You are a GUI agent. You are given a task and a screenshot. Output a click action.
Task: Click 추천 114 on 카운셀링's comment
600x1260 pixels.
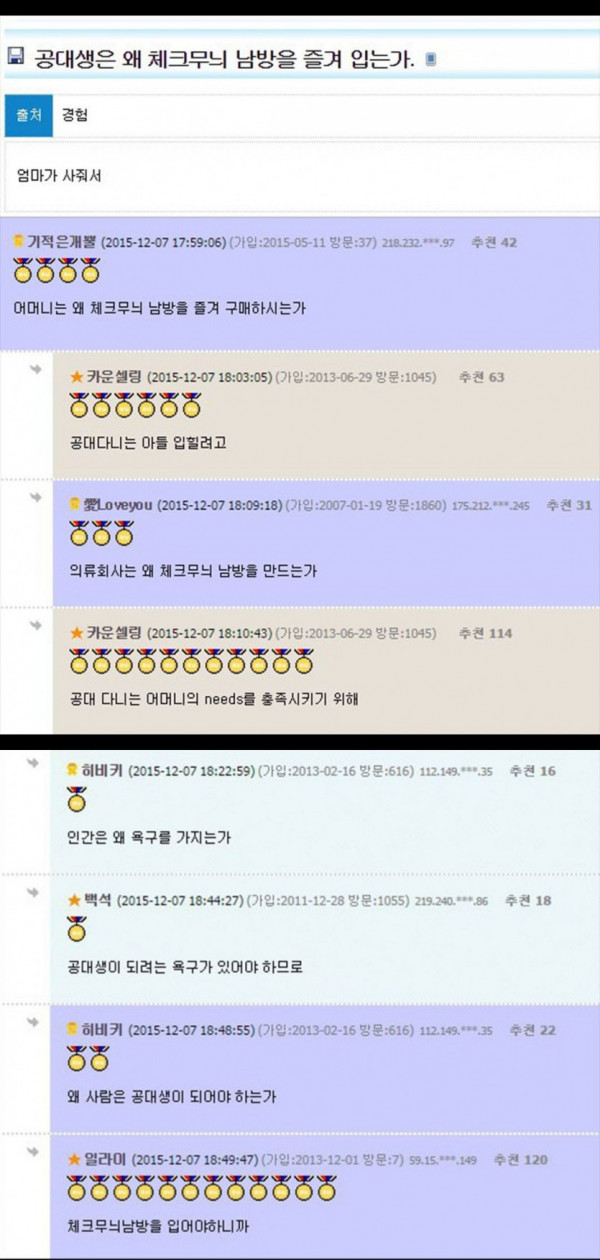(x=485, y=633)
